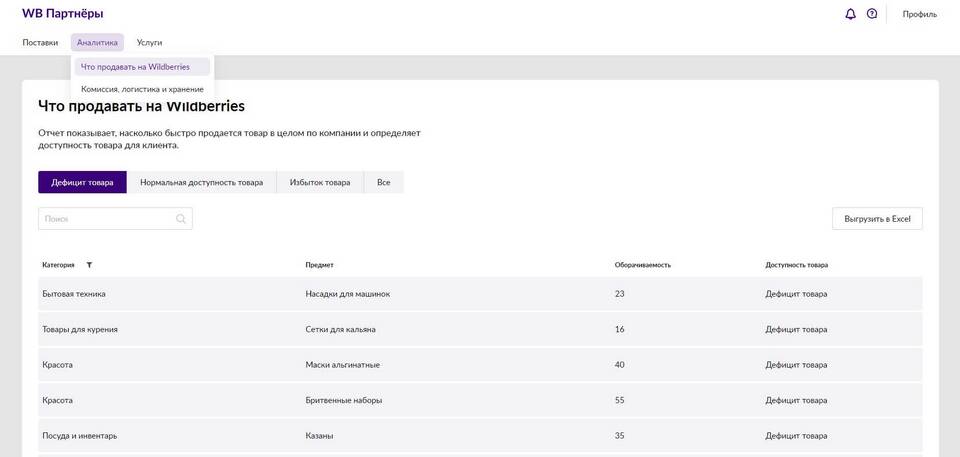Image resolution: width=960 pixels, height=457 pixels.
Task: Switch to the Все tab
Action: point(384,183)
